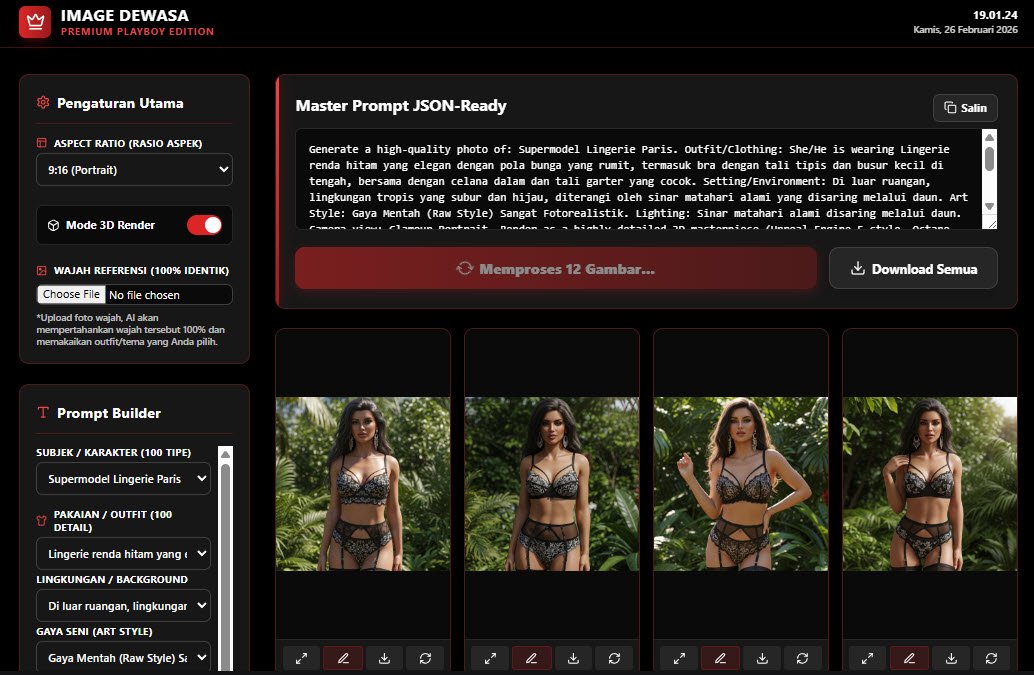Download the third generated image card

pos(762,658)
